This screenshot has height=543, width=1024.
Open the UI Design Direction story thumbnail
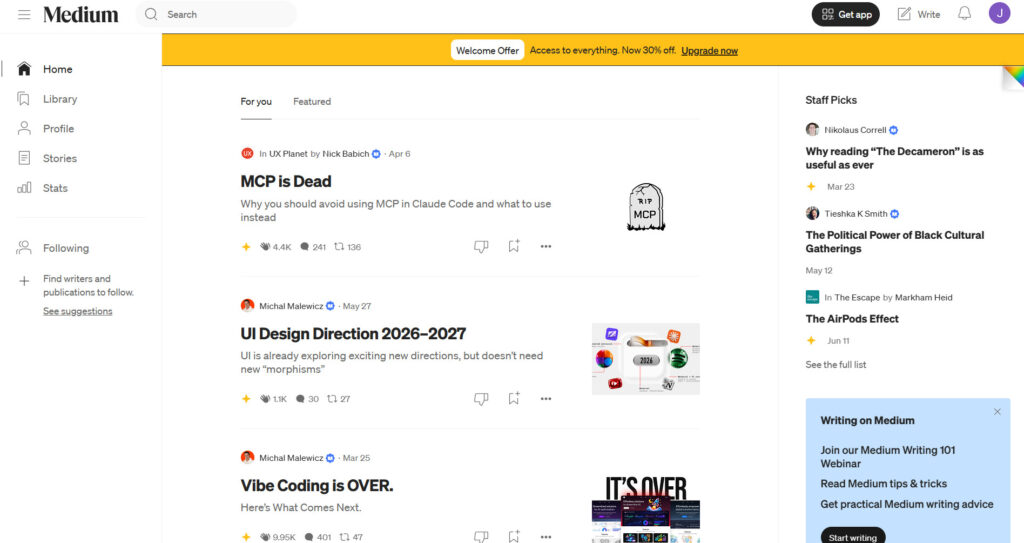point(646,359)
